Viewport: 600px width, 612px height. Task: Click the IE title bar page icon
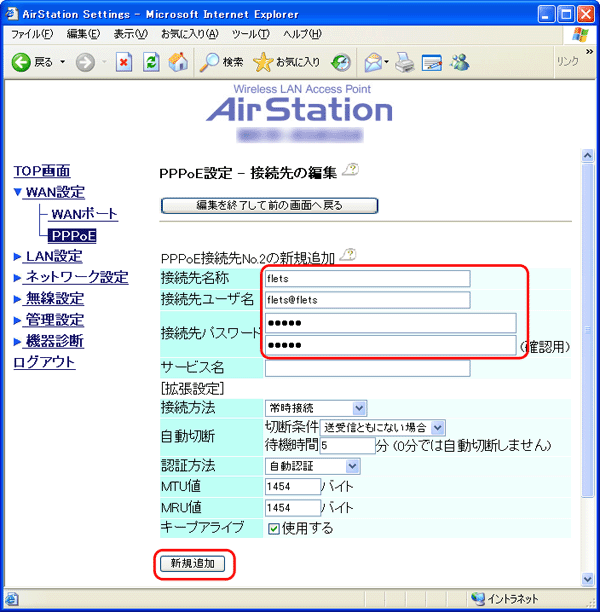pyautogui.click(x=12, y=14)
